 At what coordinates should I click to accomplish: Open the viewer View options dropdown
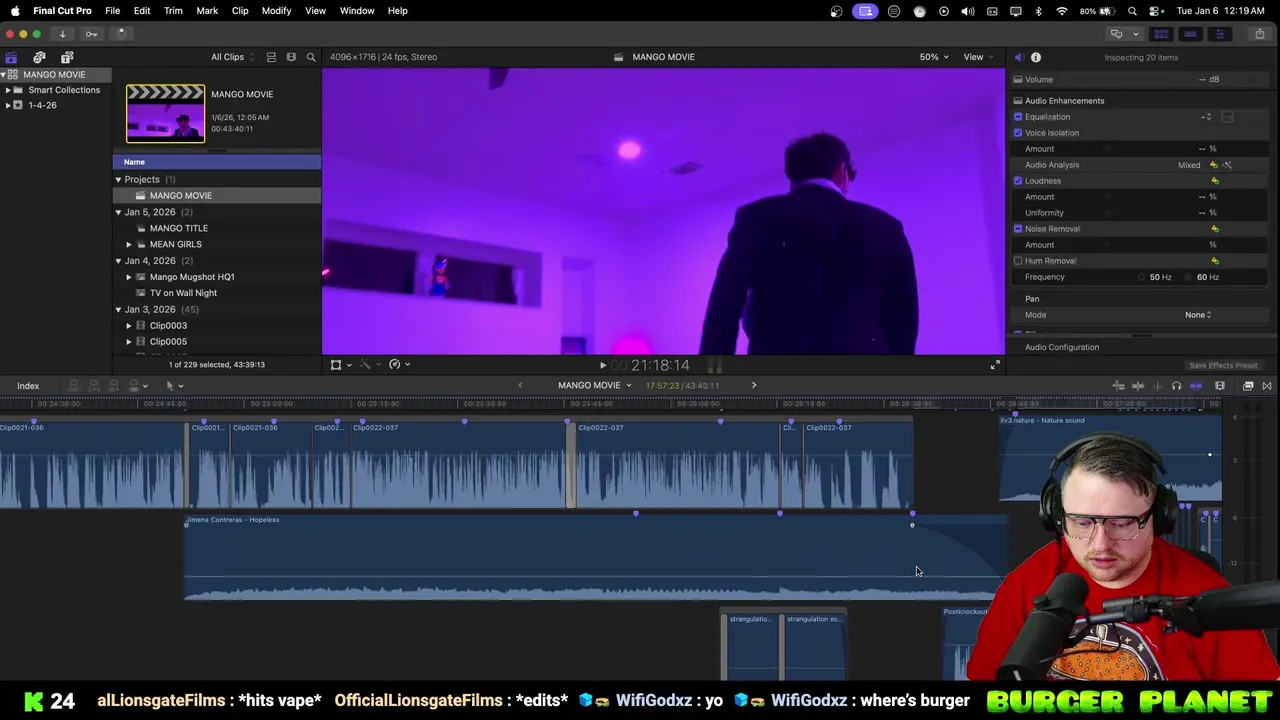977,57
